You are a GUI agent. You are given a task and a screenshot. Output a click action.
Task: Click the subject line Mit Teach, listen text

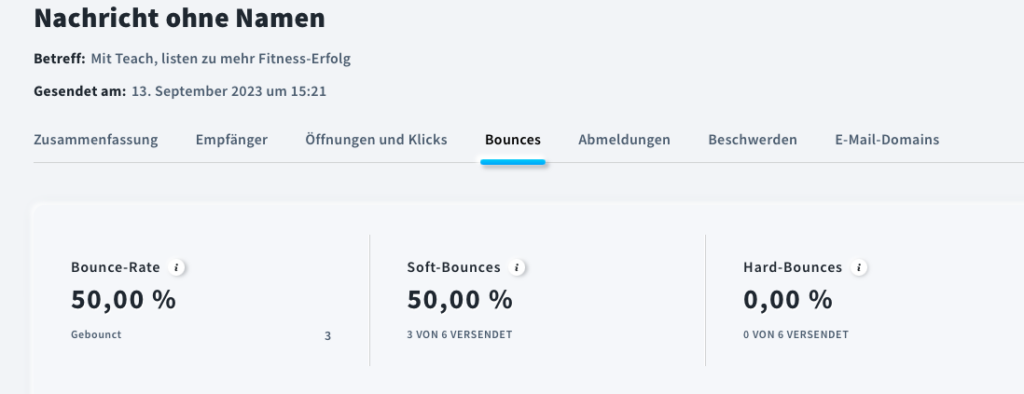tap(221, 59)
